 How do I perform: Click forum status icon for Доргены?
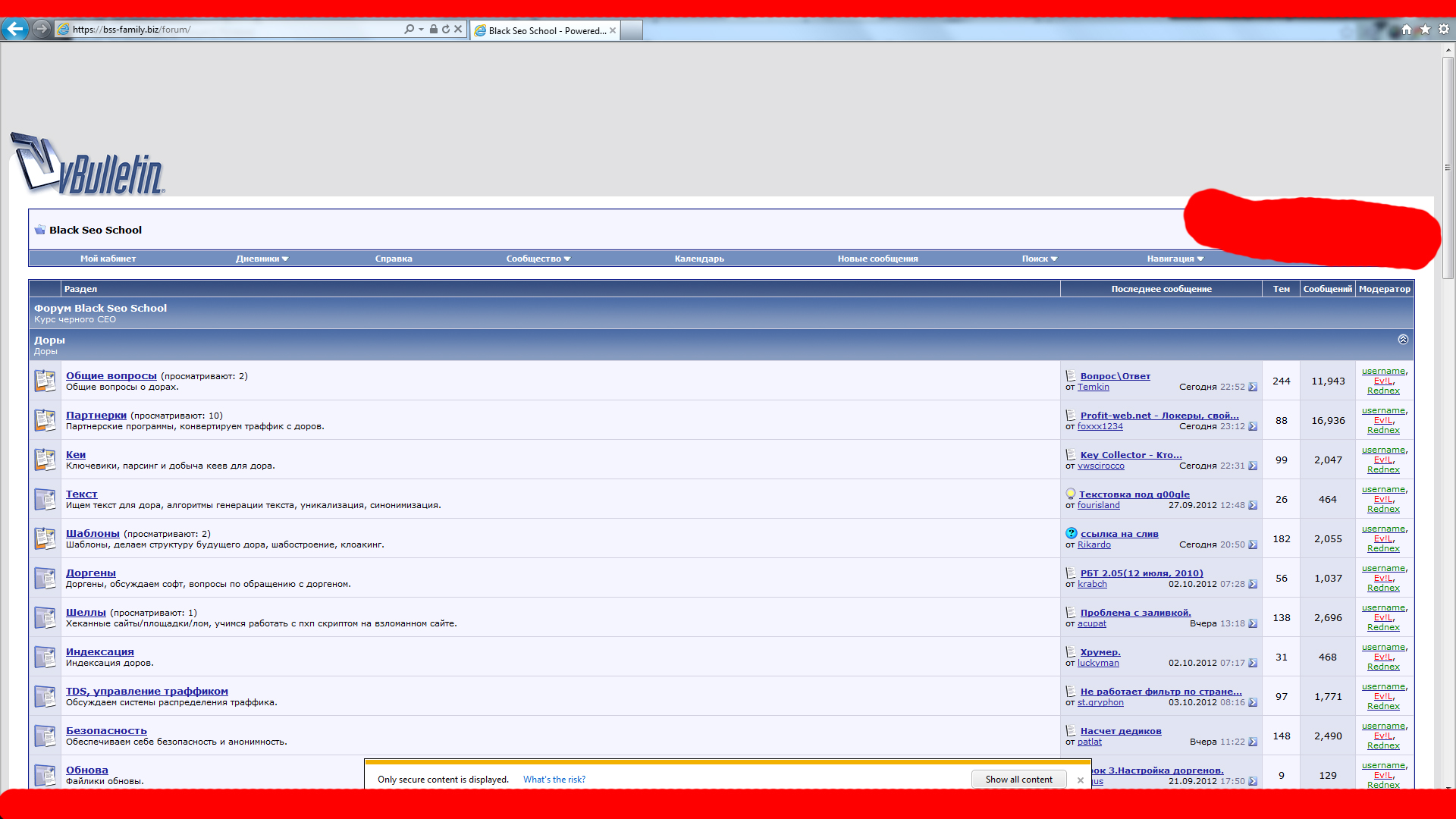pyautogui.click(x=45, y=578)
